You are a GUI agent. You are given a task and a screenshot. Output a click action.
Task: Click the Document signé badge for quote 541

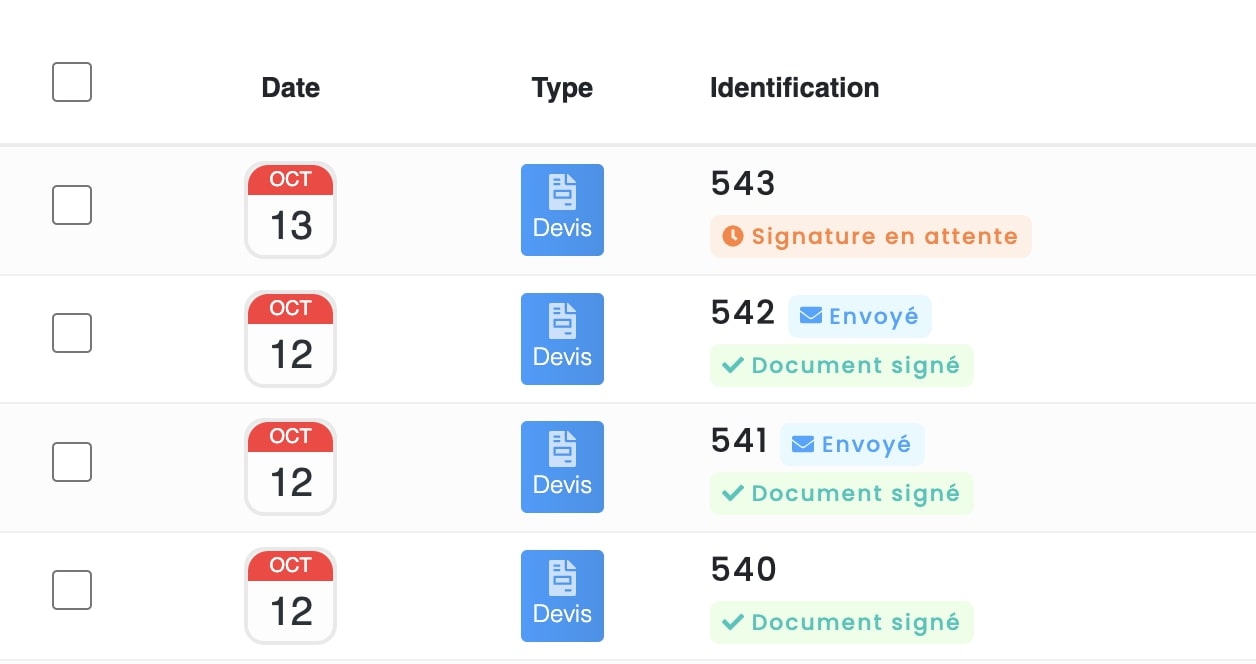point(841,493)
